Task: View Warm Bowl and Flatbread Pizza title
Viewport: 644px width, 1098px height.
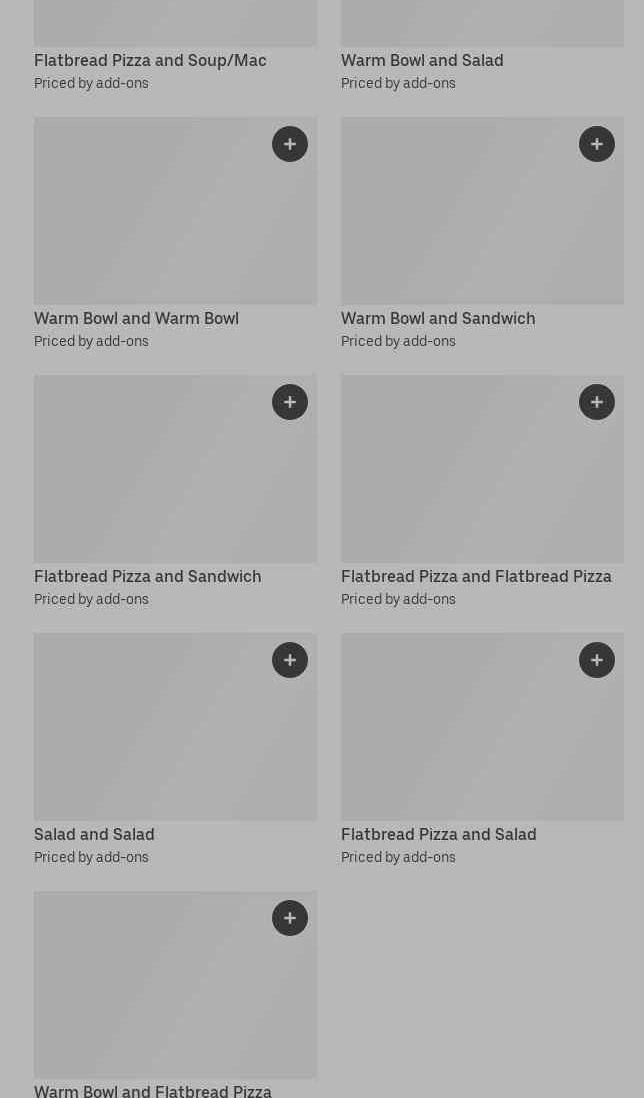Action: click(153, 1090)
